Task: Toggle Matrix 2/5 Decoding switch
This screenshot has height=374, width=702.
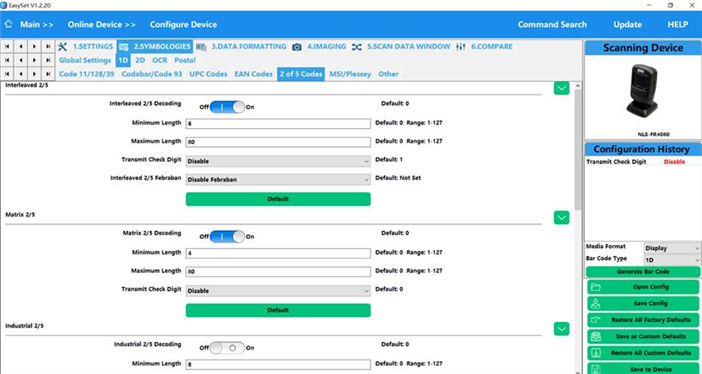Action: tap(227, 236)
